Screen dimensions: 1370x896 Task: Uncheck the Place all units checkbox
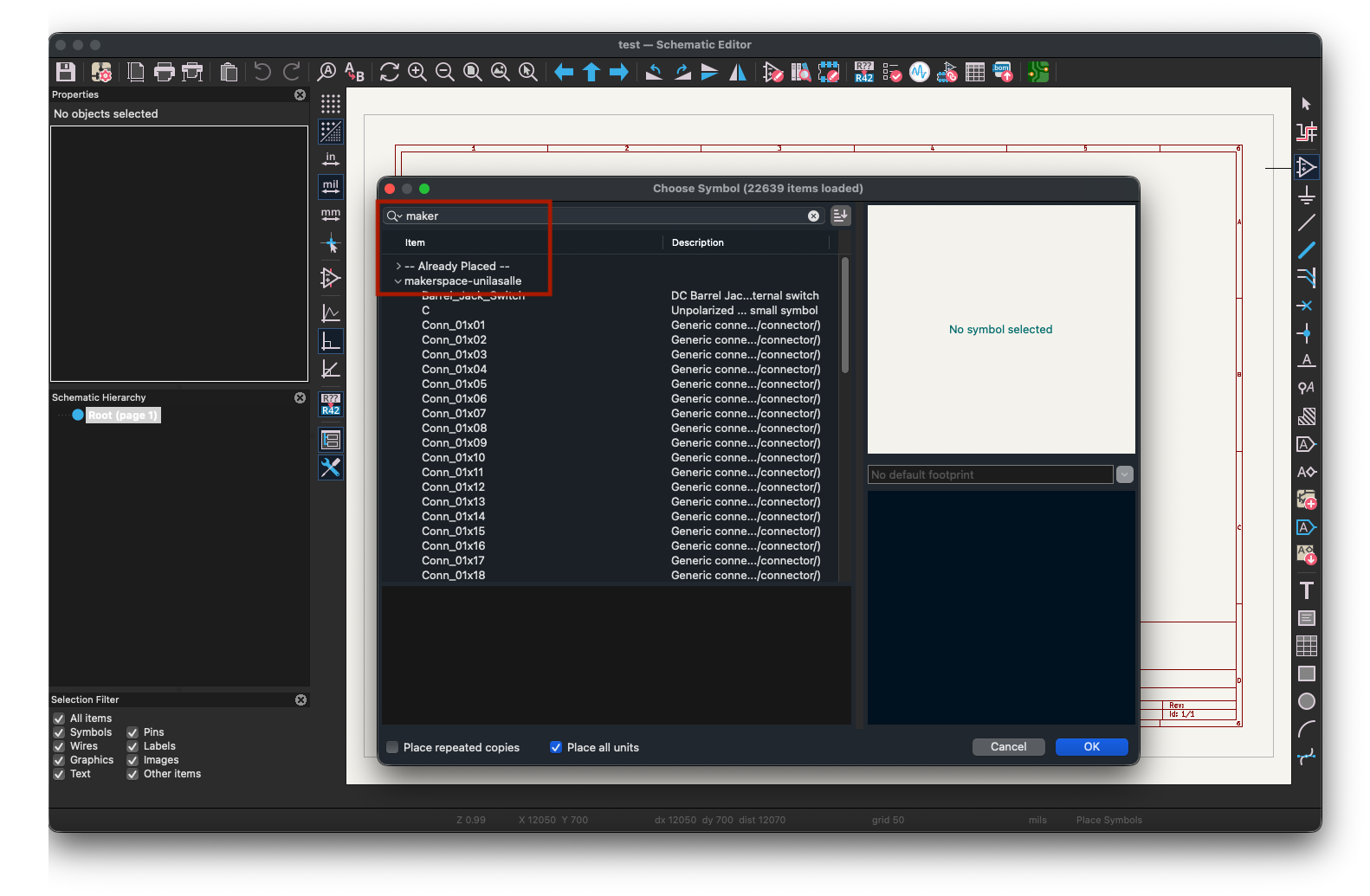click(x=556, y=747)
